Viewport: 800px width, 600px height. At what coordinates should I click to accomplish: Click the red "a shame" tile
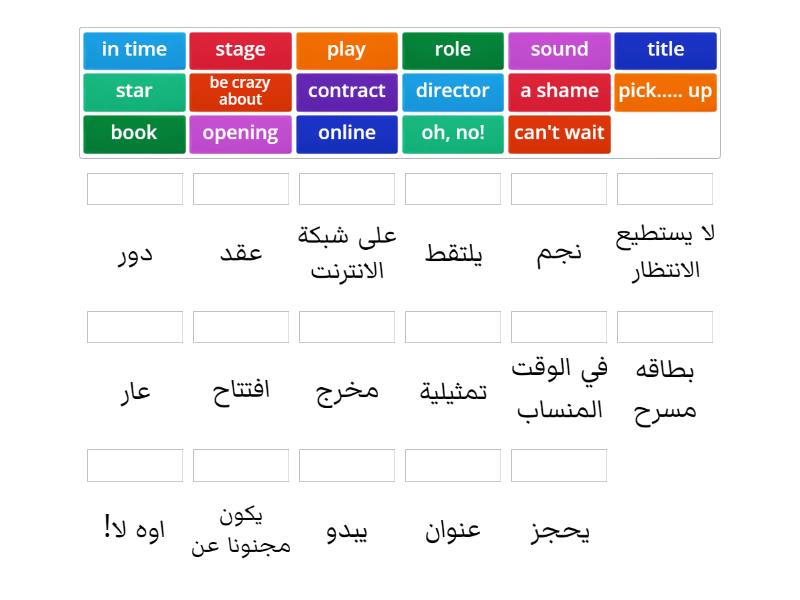(559, 92)
